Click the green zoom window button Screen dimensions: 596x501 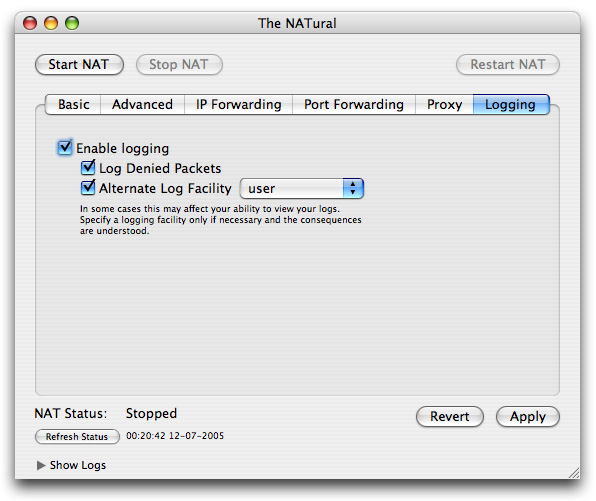point(72,23)
